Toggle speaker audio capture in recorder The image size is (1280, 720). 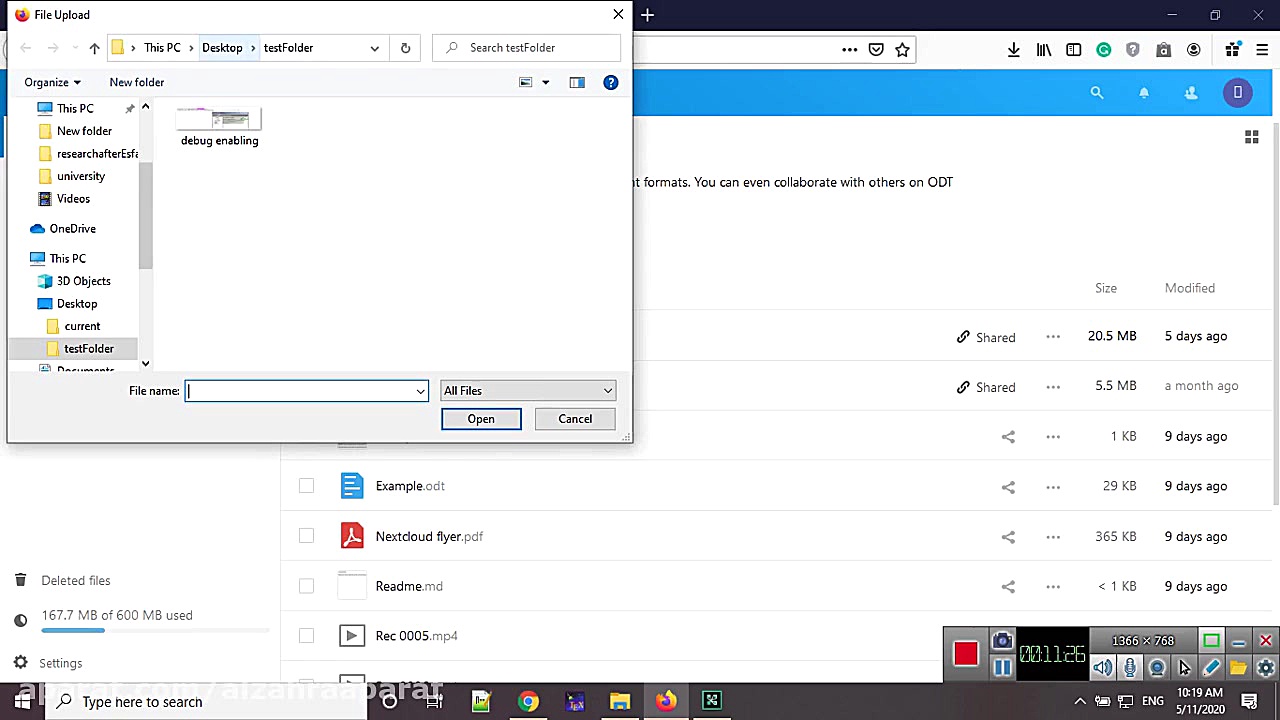(1102, 668)
